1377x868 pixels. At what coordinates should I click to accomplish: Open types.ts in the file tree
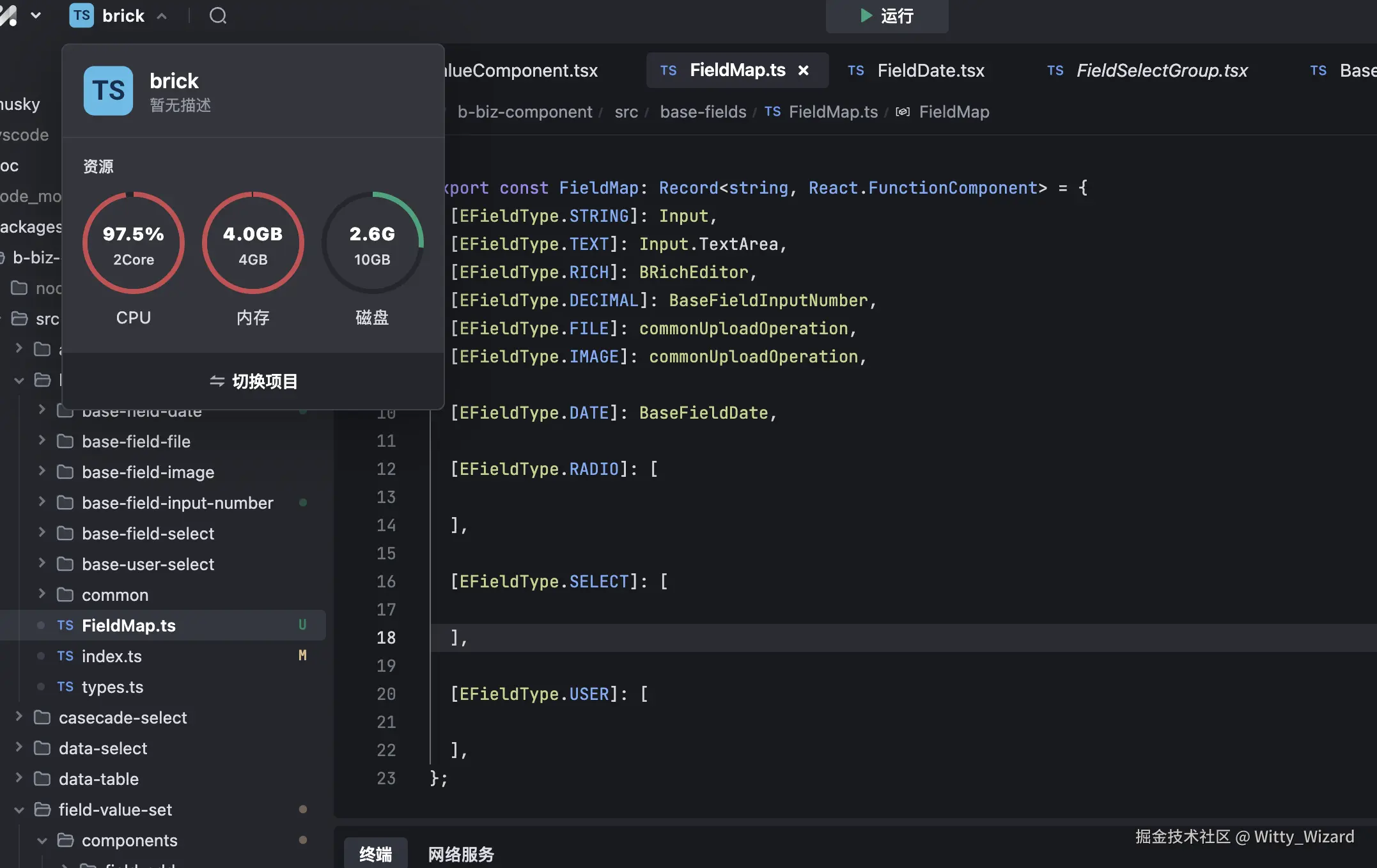pos(113,687)
